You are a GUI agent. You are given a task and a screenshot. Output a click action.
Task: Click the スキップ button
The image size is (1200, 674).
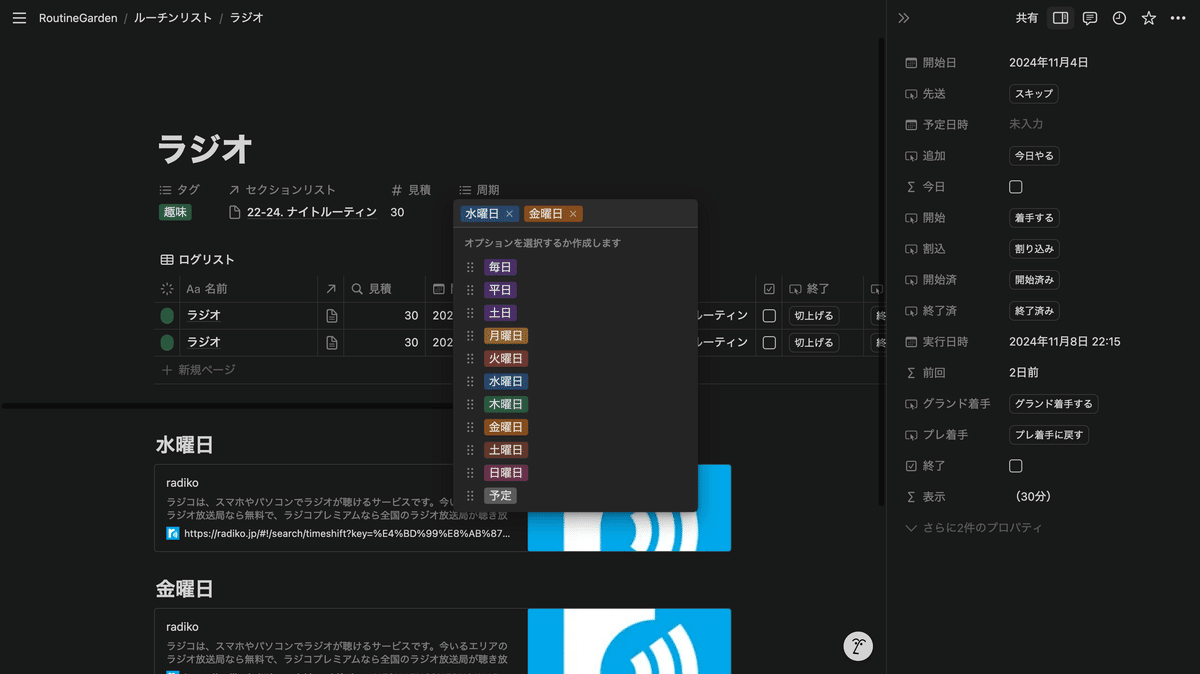pyautogui.click(x=1034, y=94)
